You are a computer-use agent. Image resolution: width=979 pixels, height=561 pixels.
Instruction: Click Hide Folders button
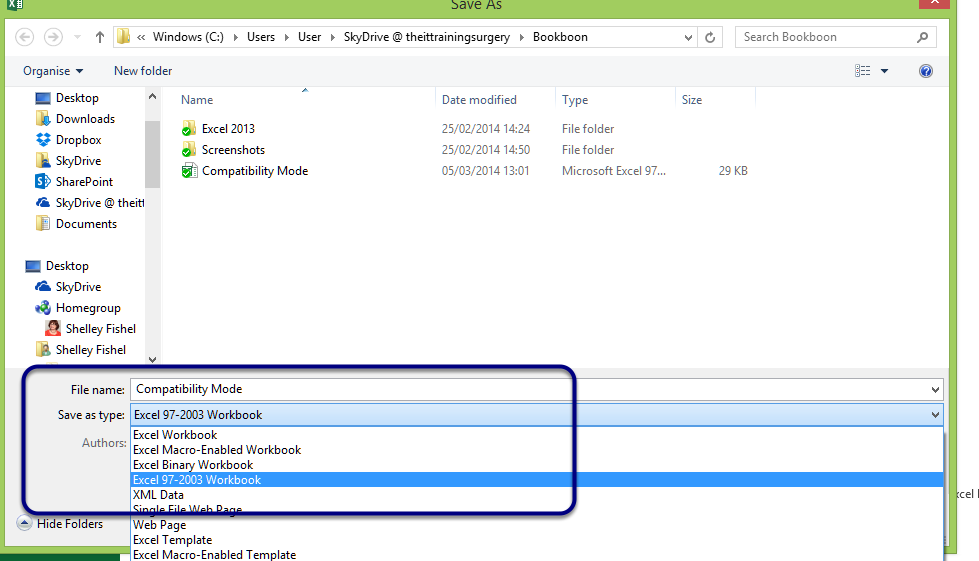click(x=60, y=524)
